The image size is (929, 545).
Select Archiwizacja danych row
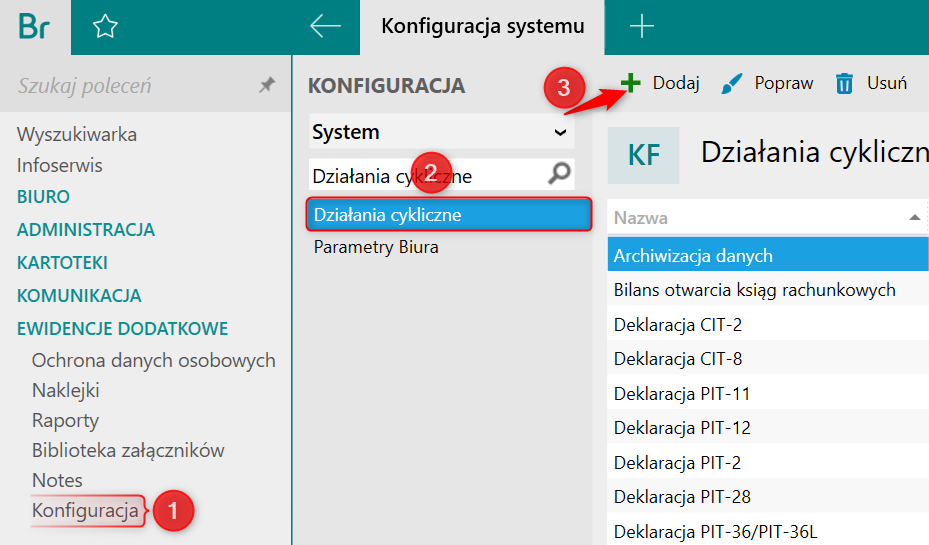(x=768, y=255)
